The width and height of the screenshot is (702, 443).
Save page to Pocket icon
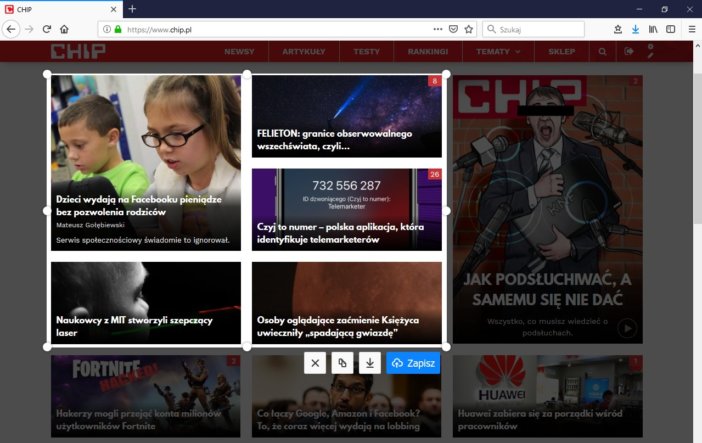click(453, 30)
